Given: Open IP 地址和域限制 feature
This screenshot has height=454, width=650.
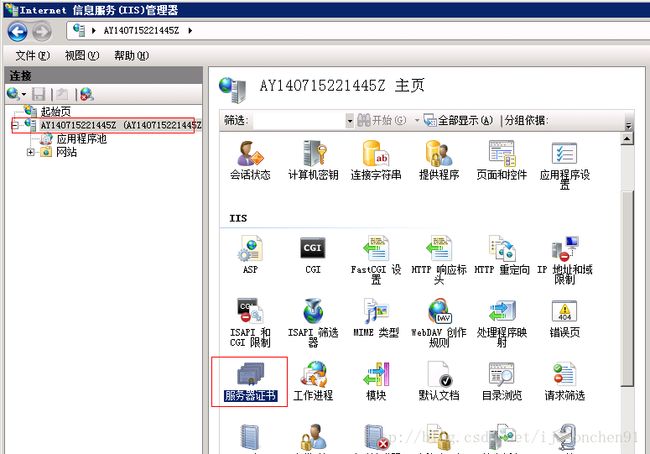Looking at the screenshot, I should point(565,260).
